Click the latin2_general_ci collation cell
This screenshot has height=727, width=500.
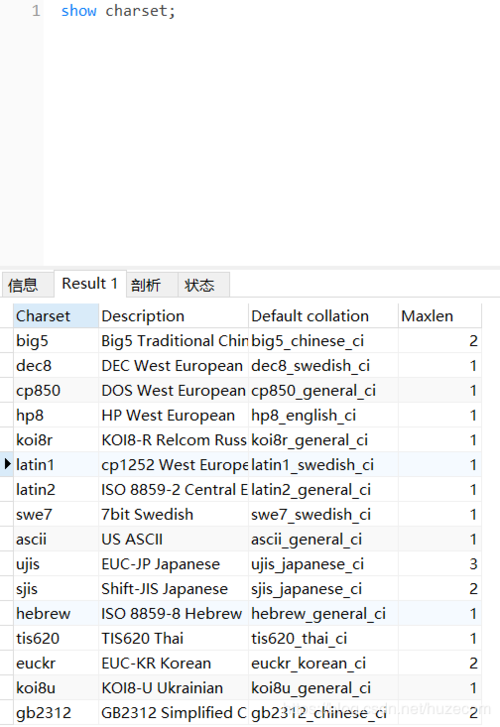click(x=323, y=490)
